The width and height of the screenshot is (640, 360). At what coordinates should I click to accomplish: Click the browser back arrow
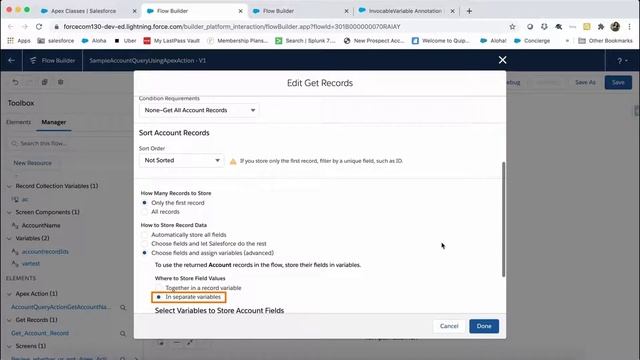[11, 27]
